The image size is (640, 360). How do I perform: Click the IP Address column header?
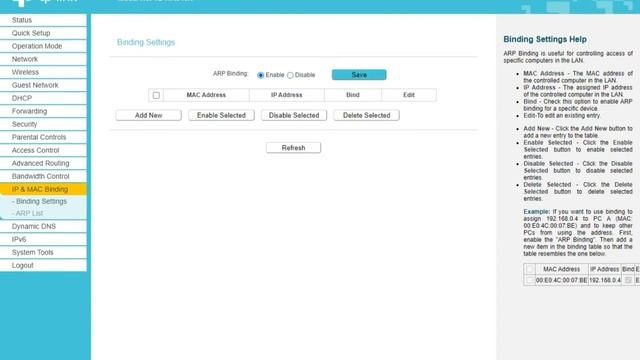pos(287,95)
